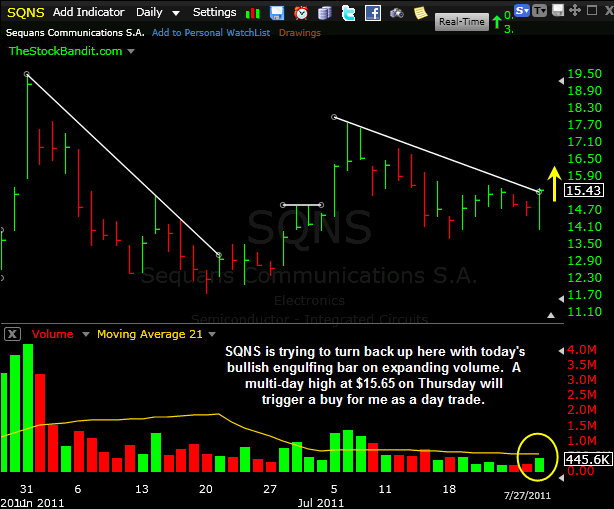Click the Jul 2011 date axis label
This screenshot has width=614, height=509.
click(320, 503)
